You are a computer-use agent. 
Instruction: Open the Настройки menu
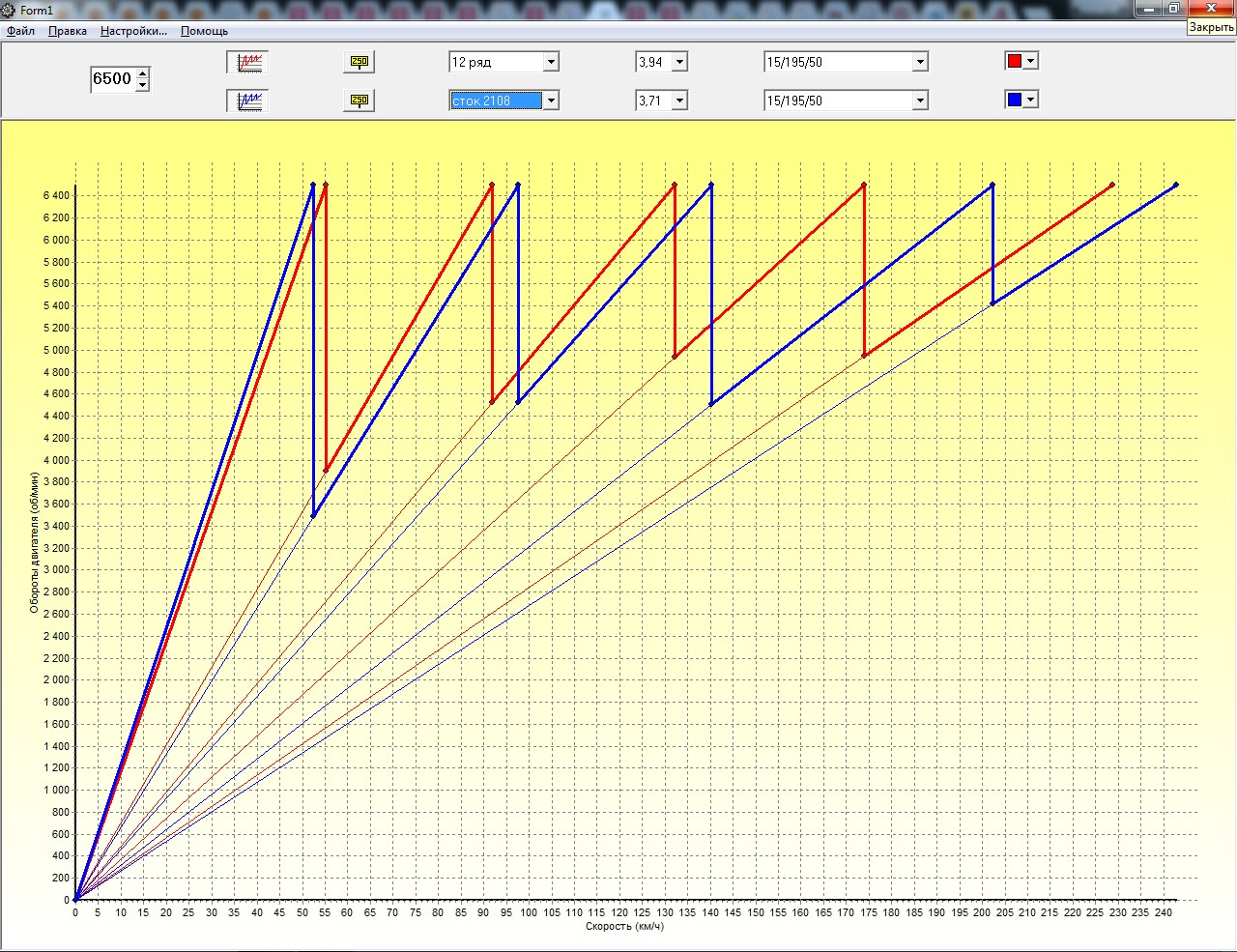coord(133,31)
